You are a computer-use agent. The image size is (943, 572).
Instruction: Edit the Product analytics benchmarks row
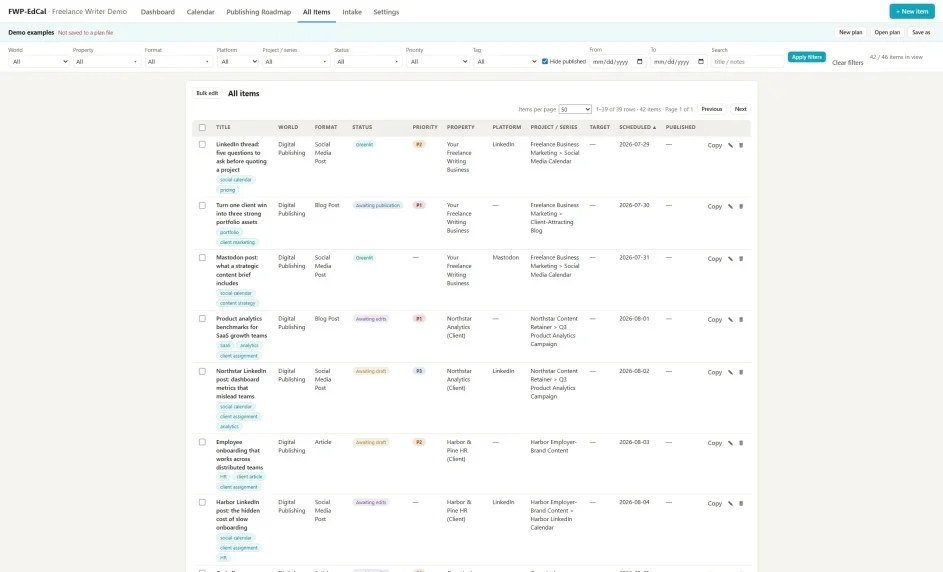(730, 320)
